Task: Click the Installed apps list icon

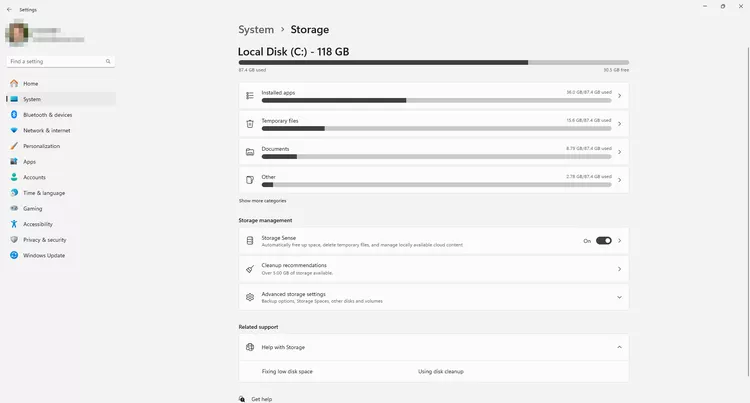Action: 250,96
